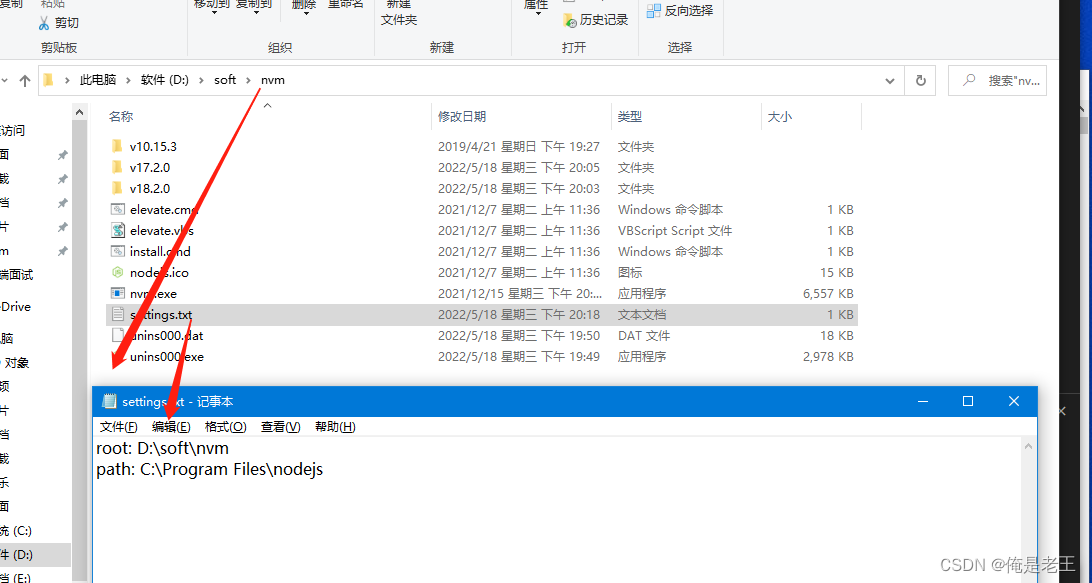The height and width of the screenshot is (583, 1092).
Task: Click 此电脑 in the breadcrumb path
Action: click(98, 79)
